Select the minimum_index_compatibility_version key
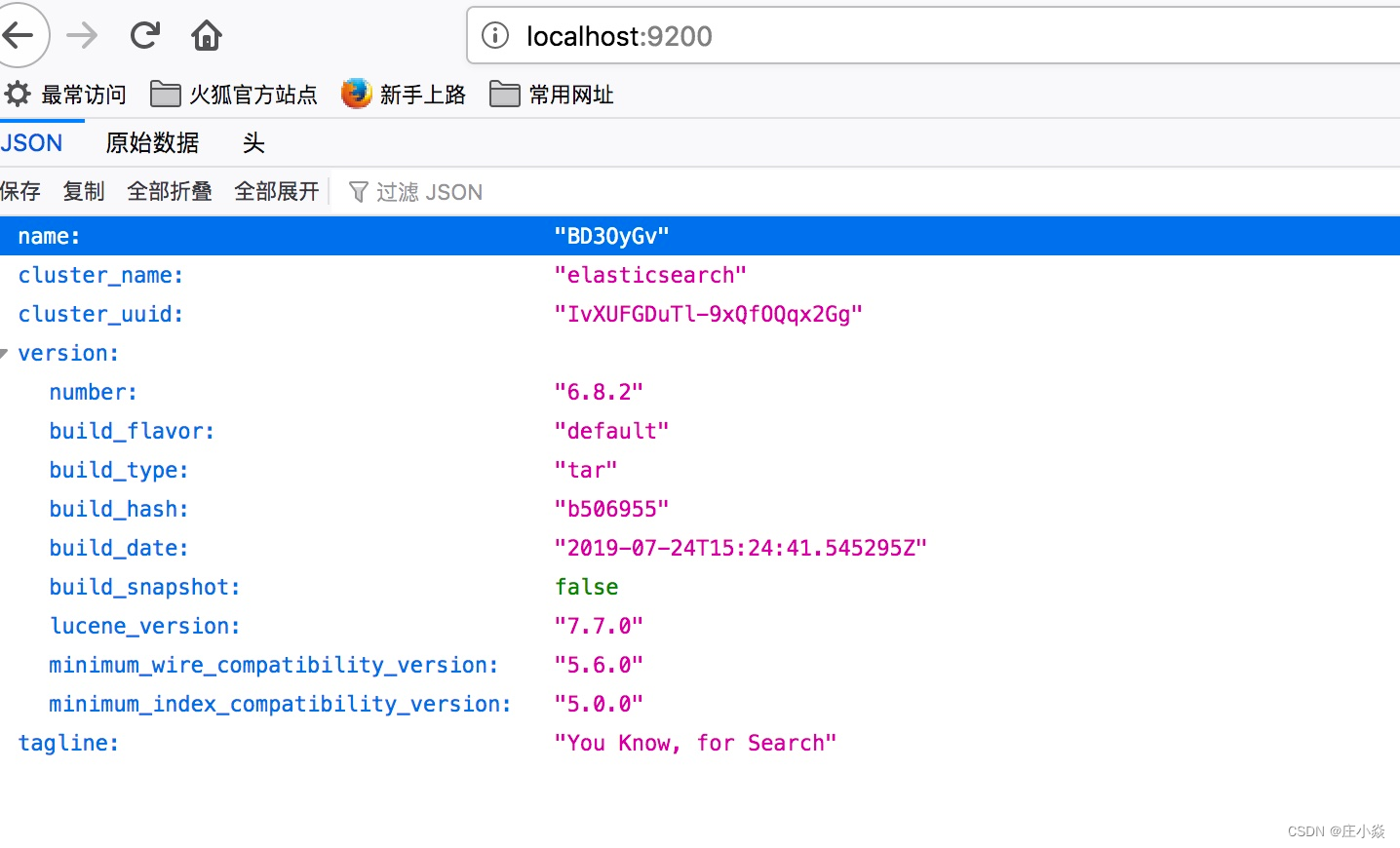The width and height of the screenshot is (1400, 848). coord(281,704)
